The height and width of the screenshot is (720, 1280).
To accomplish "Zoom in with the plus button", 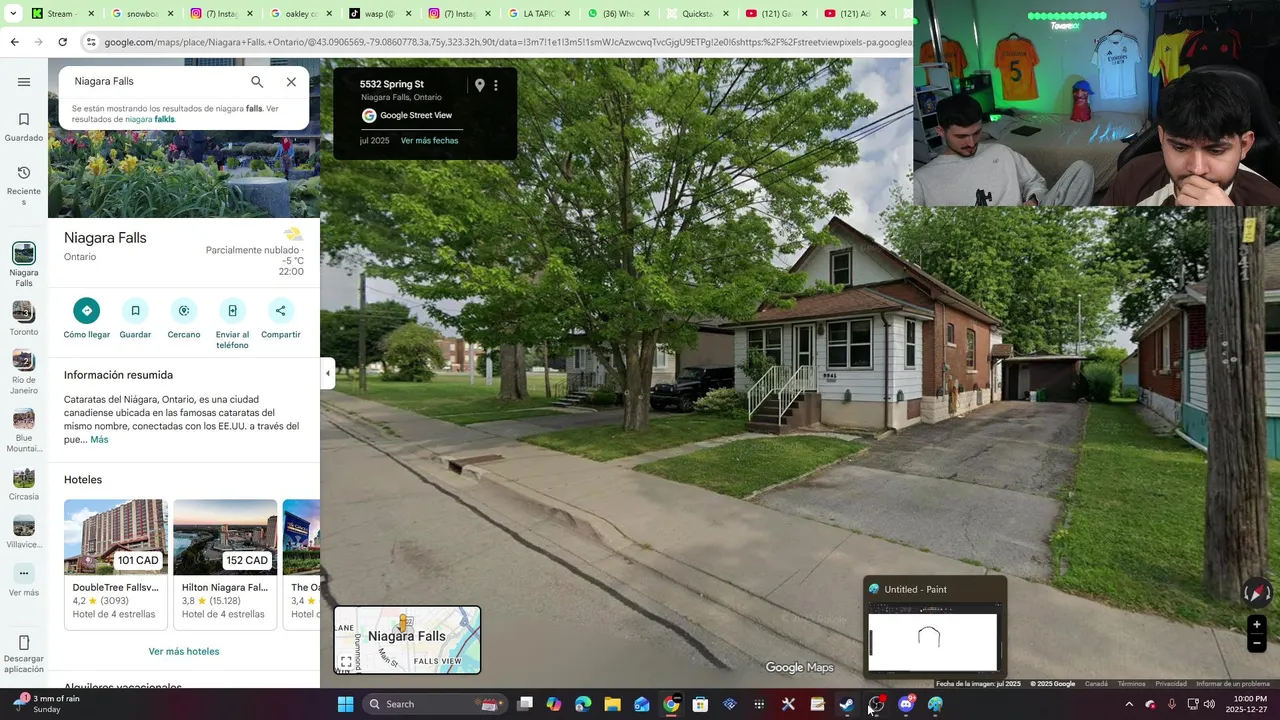I will click(x=1257, y=624).
